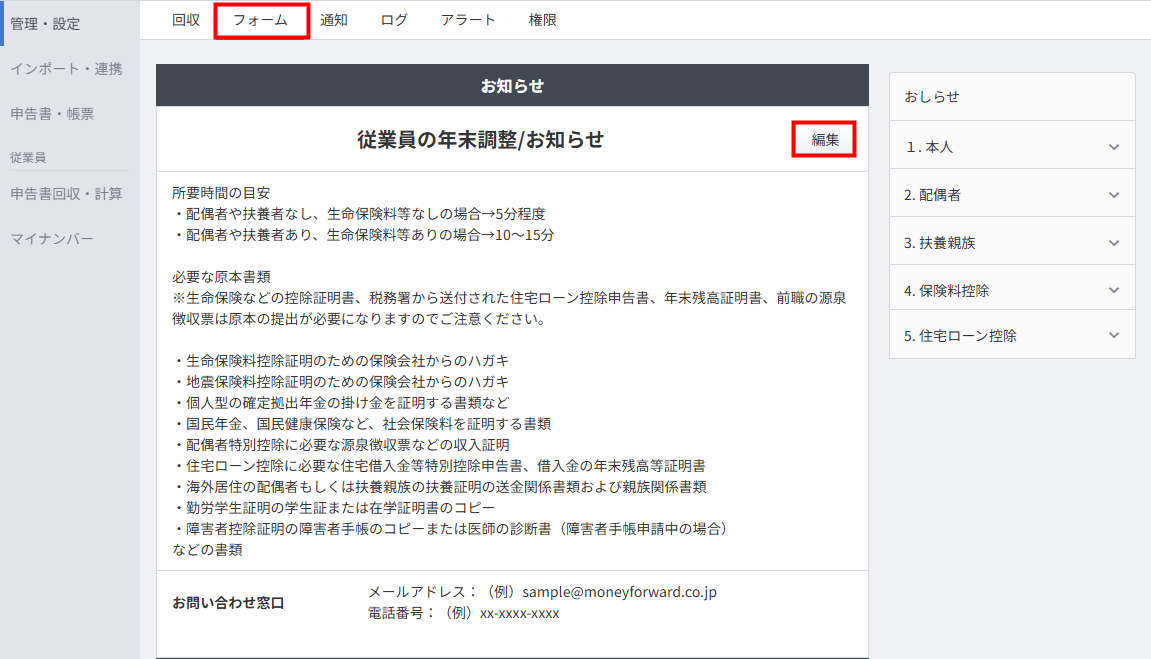Open the ログ tab
Image resolution: width=1151 pixels, height=659 pixels.
click(393, 21)
